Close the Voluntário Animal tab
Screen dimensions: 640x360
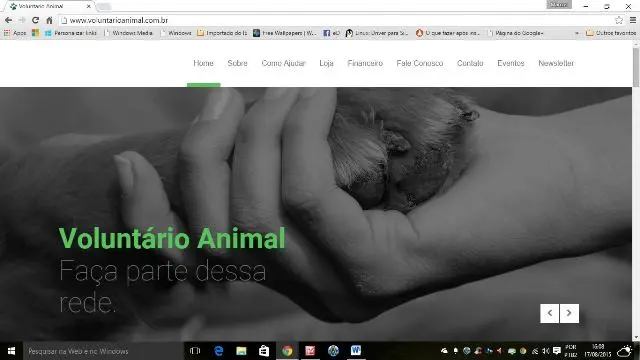tap(89, 6)
